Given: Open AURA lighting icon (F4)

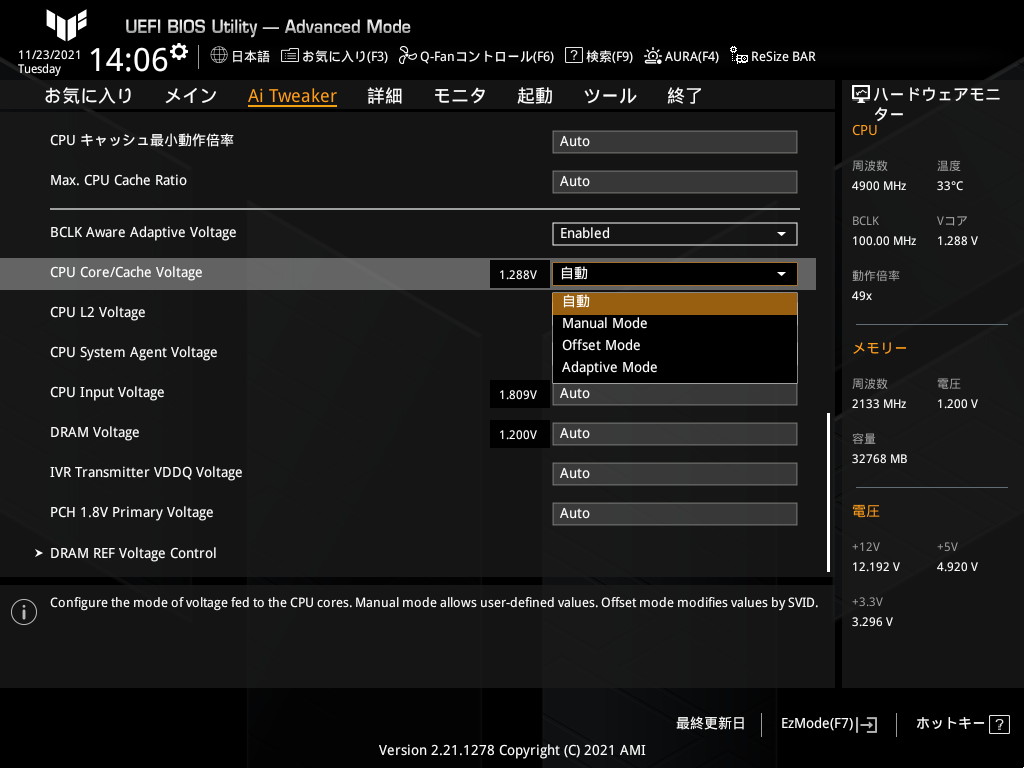Looking at the screenshot, I should [652, 56].
